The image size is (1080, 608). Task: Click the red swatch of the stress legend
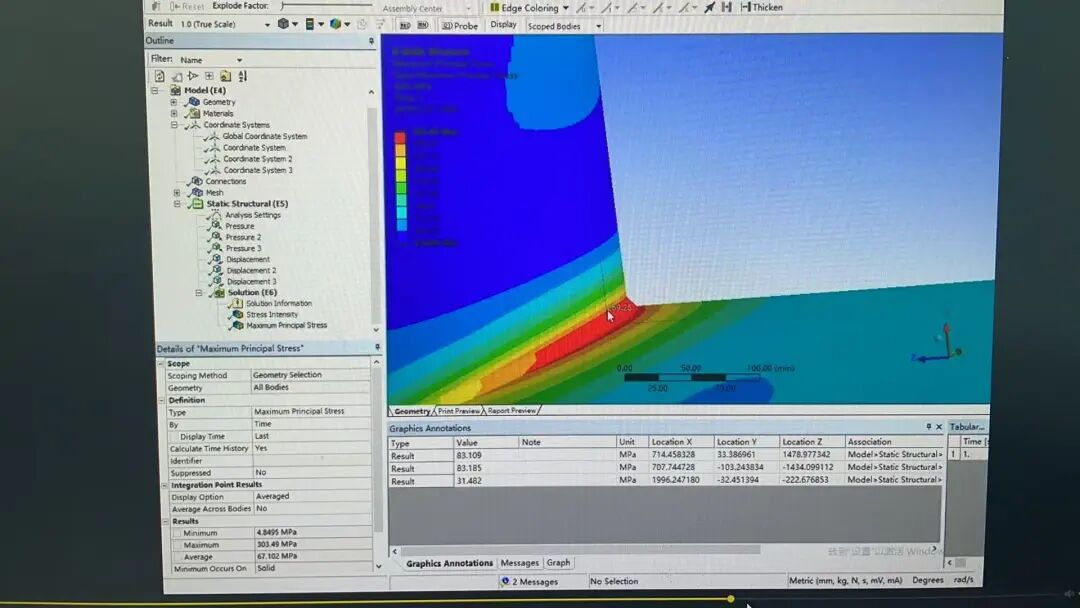[399, 138]
